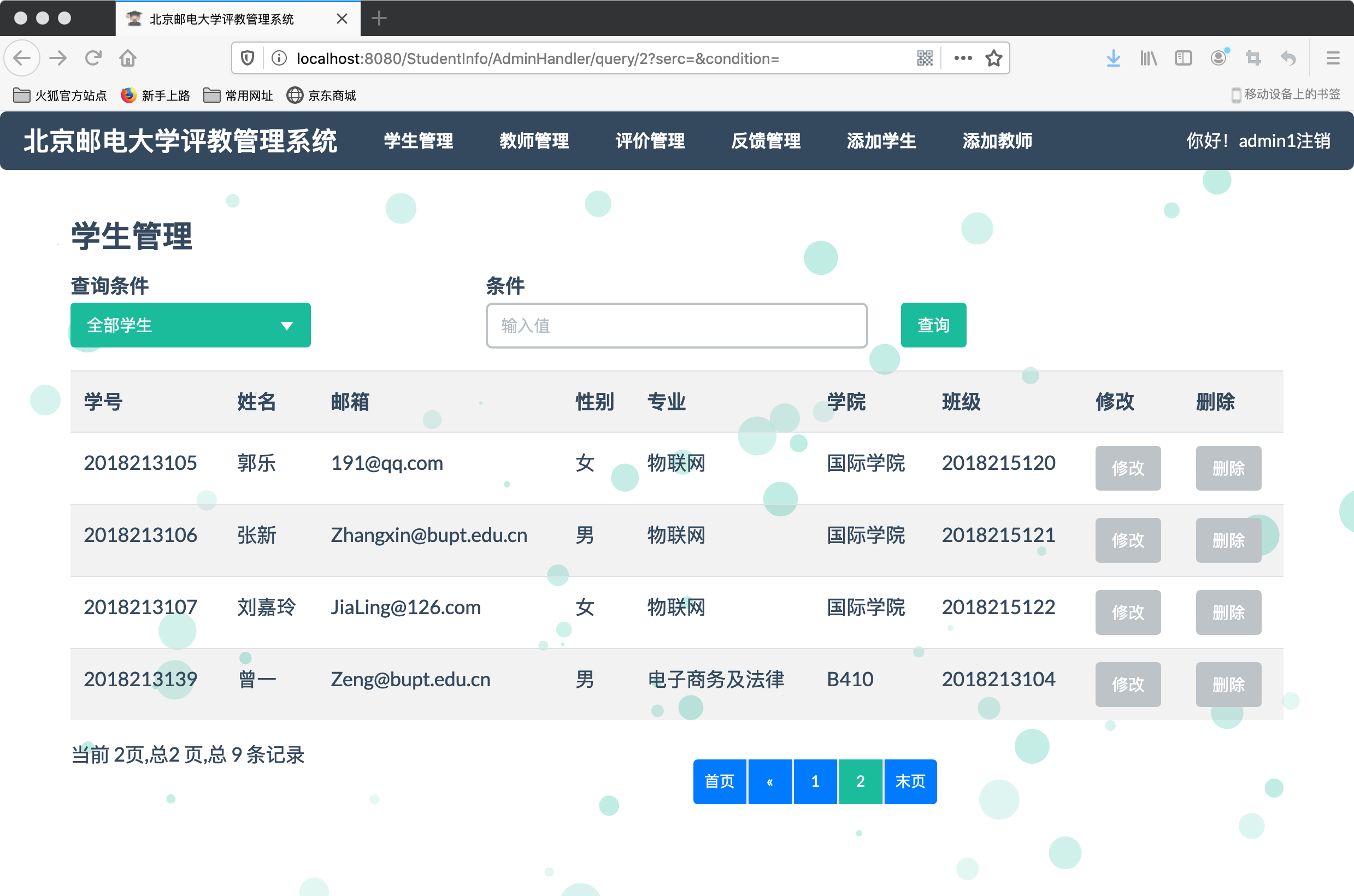Open the Firefox hamburger menu
This screenshot has width=1354, height=896.
point(1333,58)
